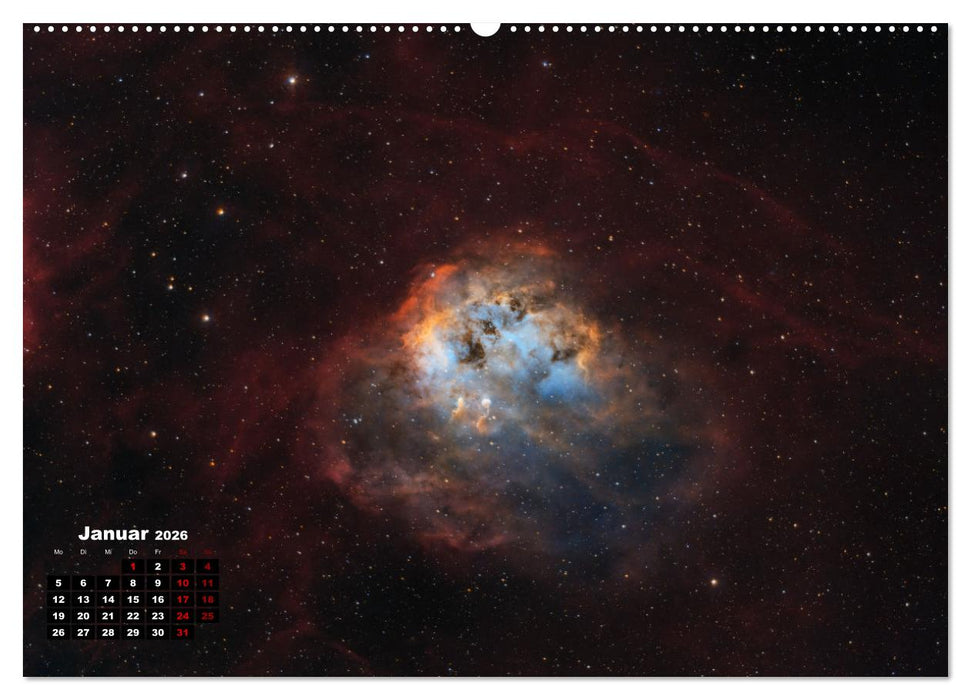Click the date cell for January 1

[x=133, y=567]
